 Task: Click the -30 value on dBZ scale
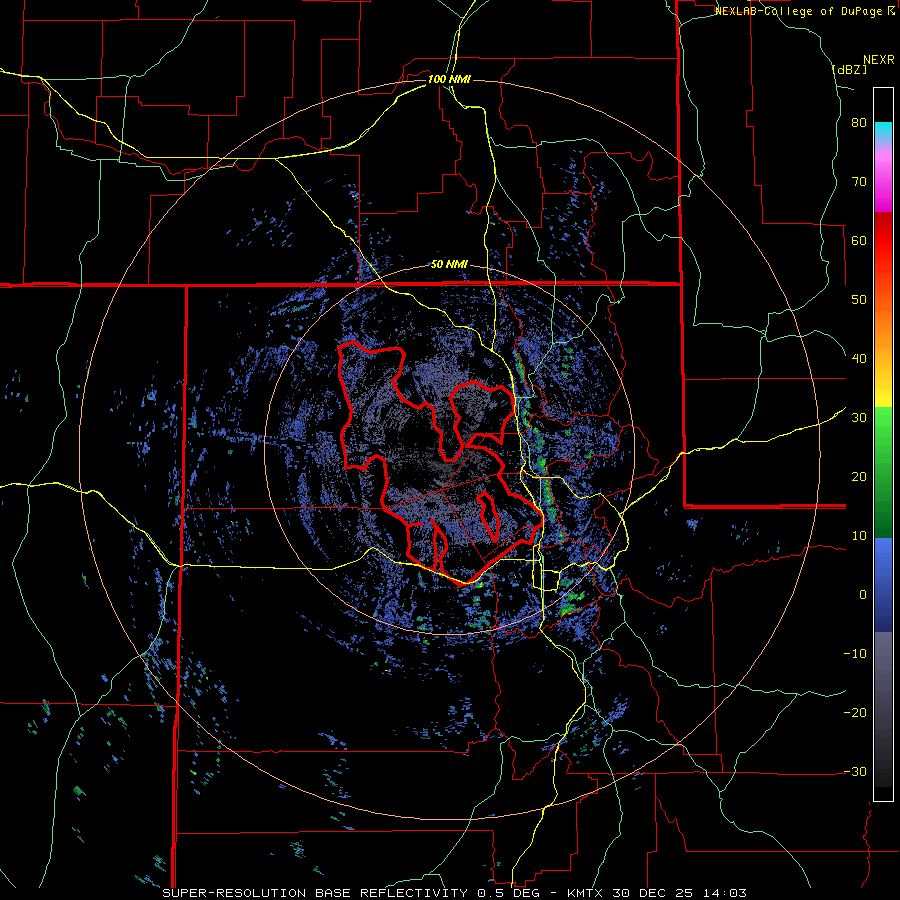855,772
